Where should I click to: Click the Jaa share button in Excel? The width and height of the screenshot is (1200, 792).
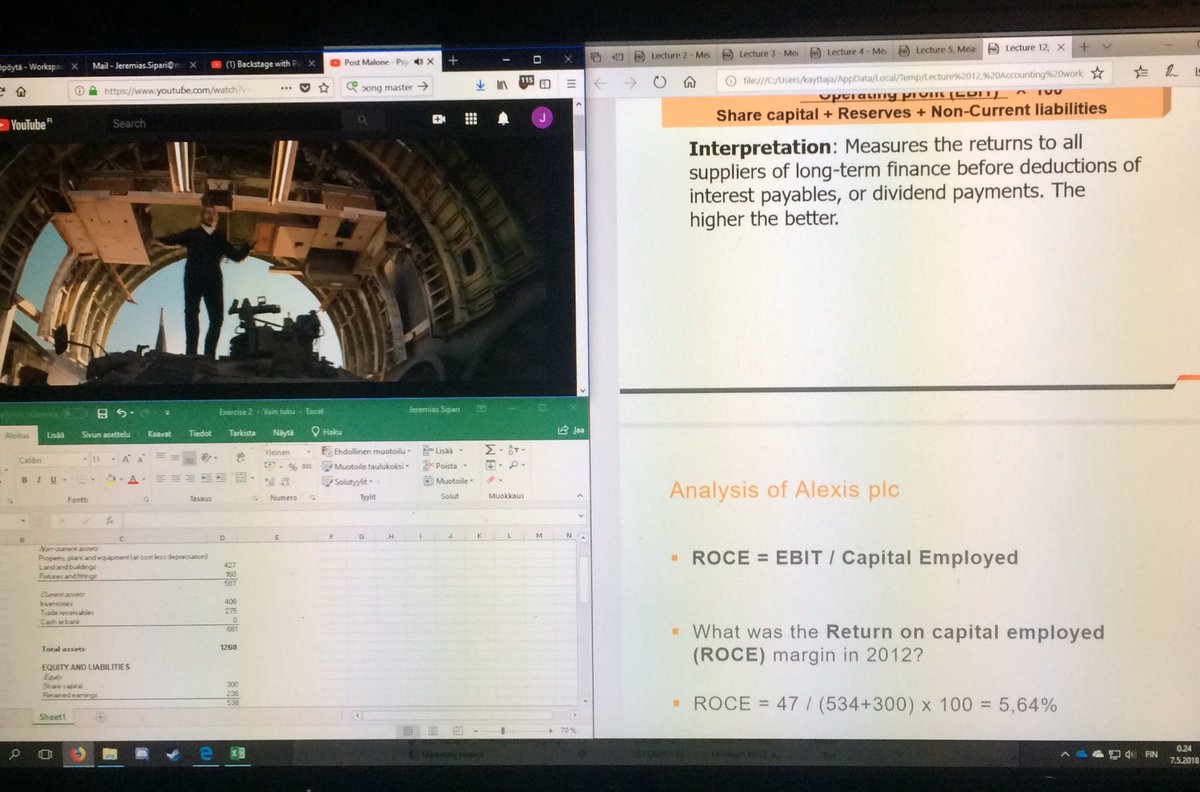coord(572,431)
